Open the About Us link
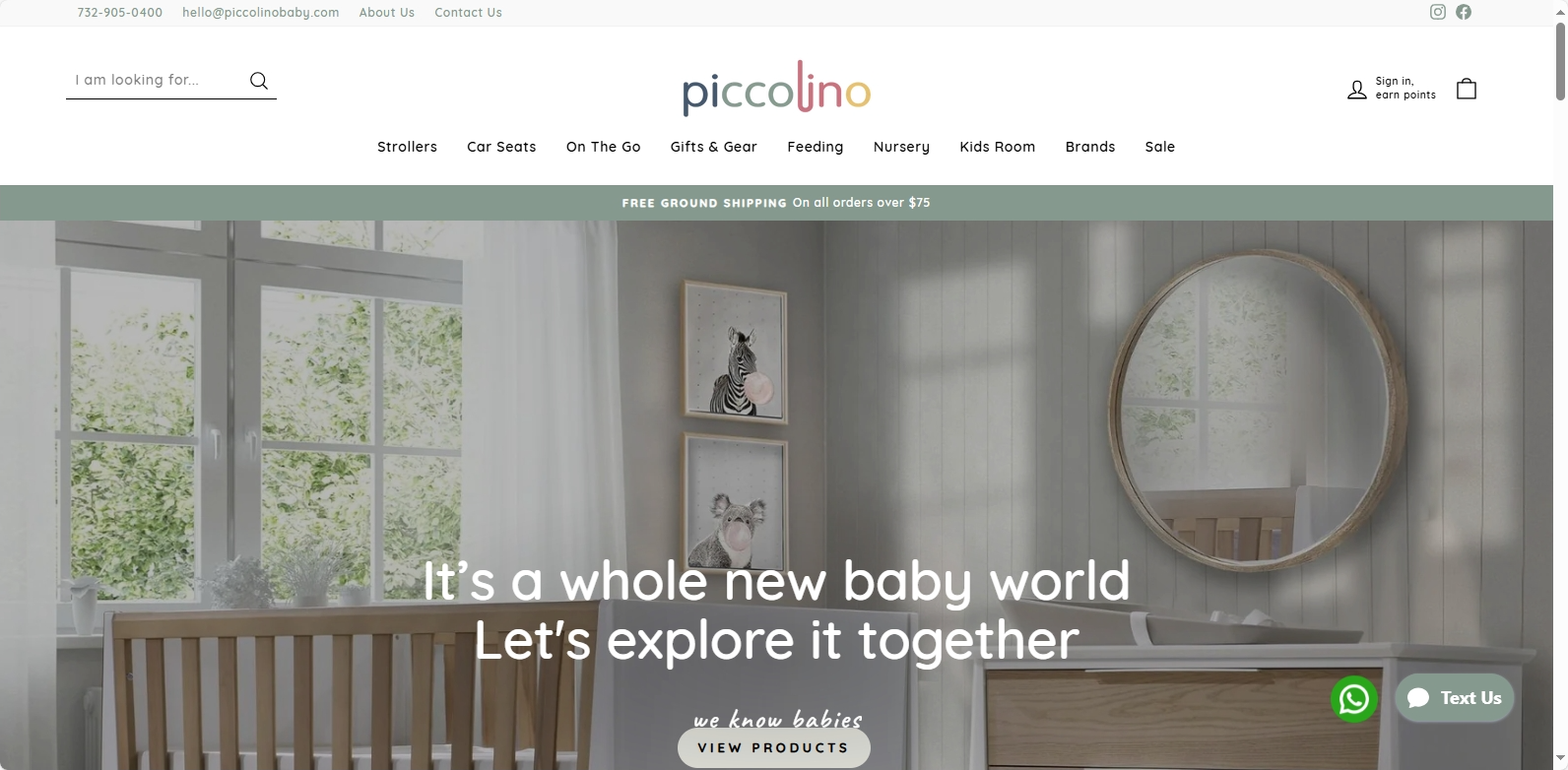 [x=386, y=13]
